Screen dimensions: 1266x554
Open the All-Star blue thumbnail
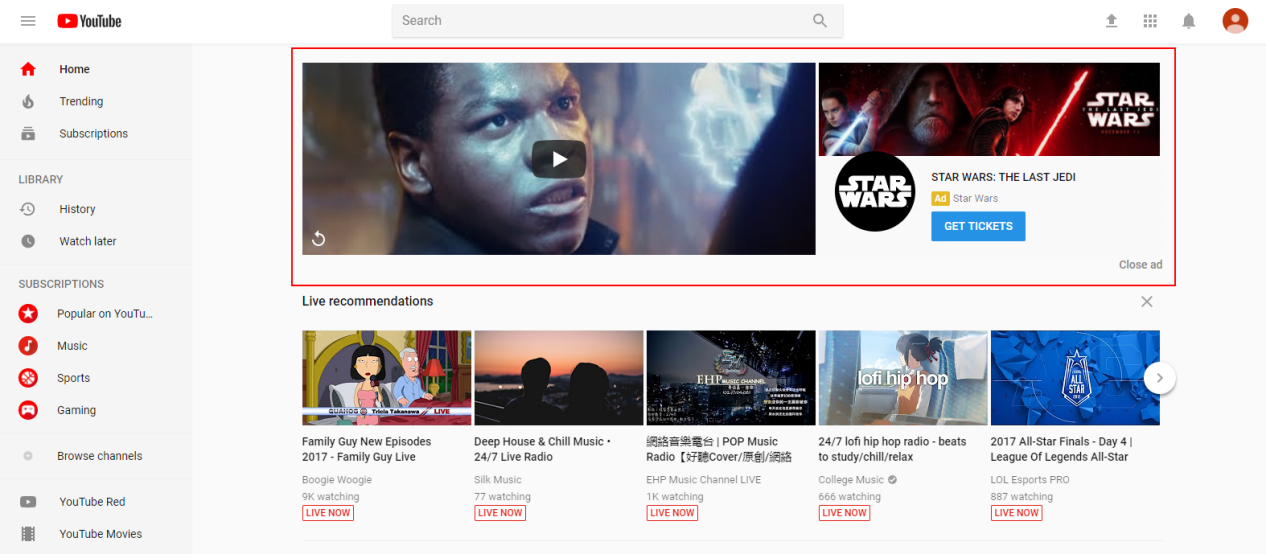coord(1075,378)
